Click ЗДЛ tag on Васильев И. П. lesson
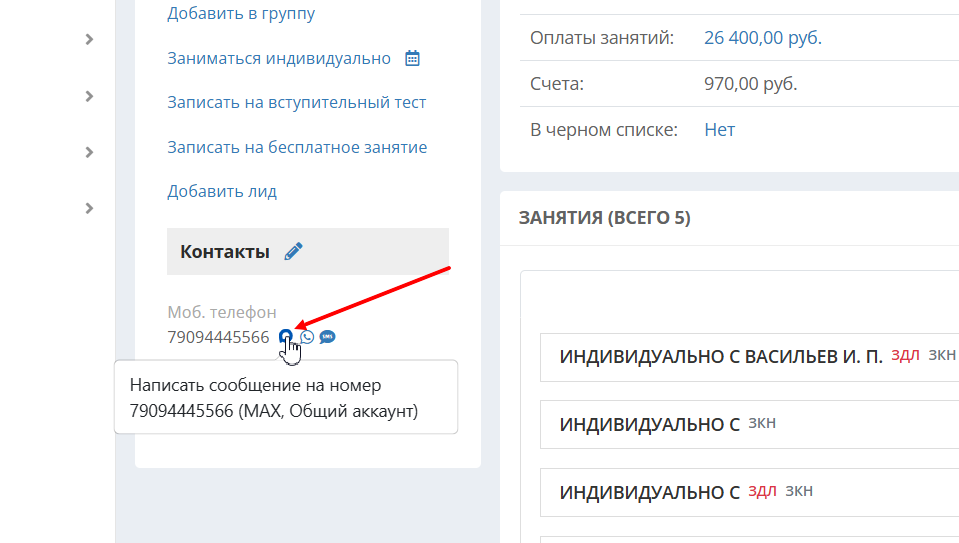Viewport: 959px width, 543px height. click(904, 355)
